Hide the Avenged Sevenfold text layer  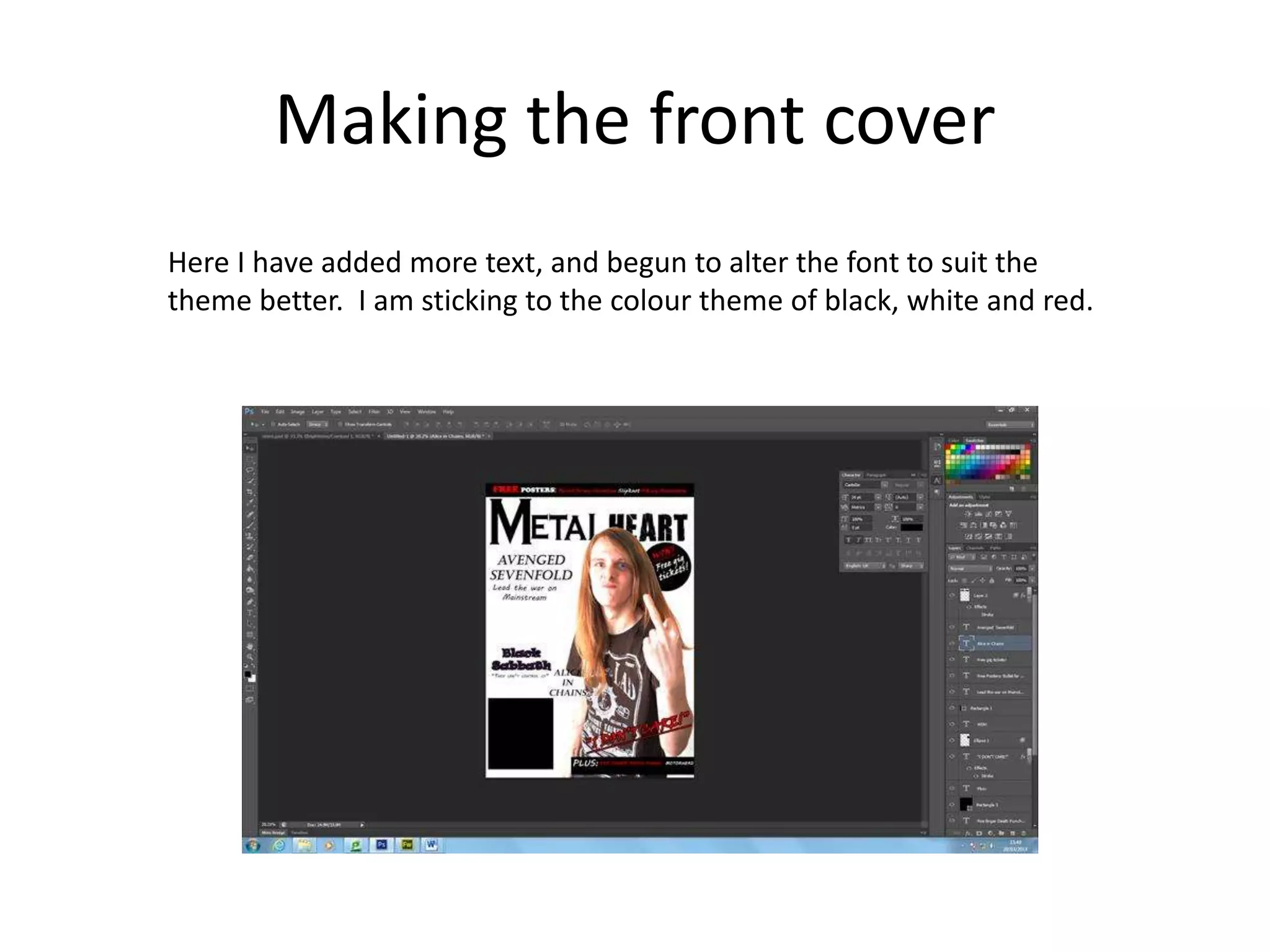[x=952, y=627]
